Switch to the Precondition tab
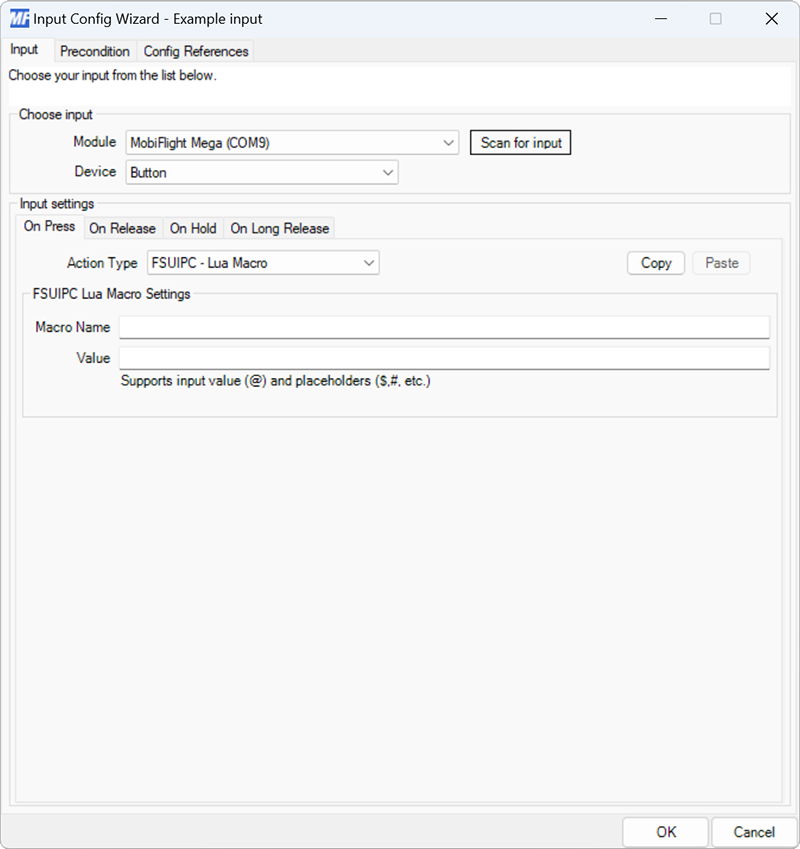The image size is (800, 849). [95, 51]
